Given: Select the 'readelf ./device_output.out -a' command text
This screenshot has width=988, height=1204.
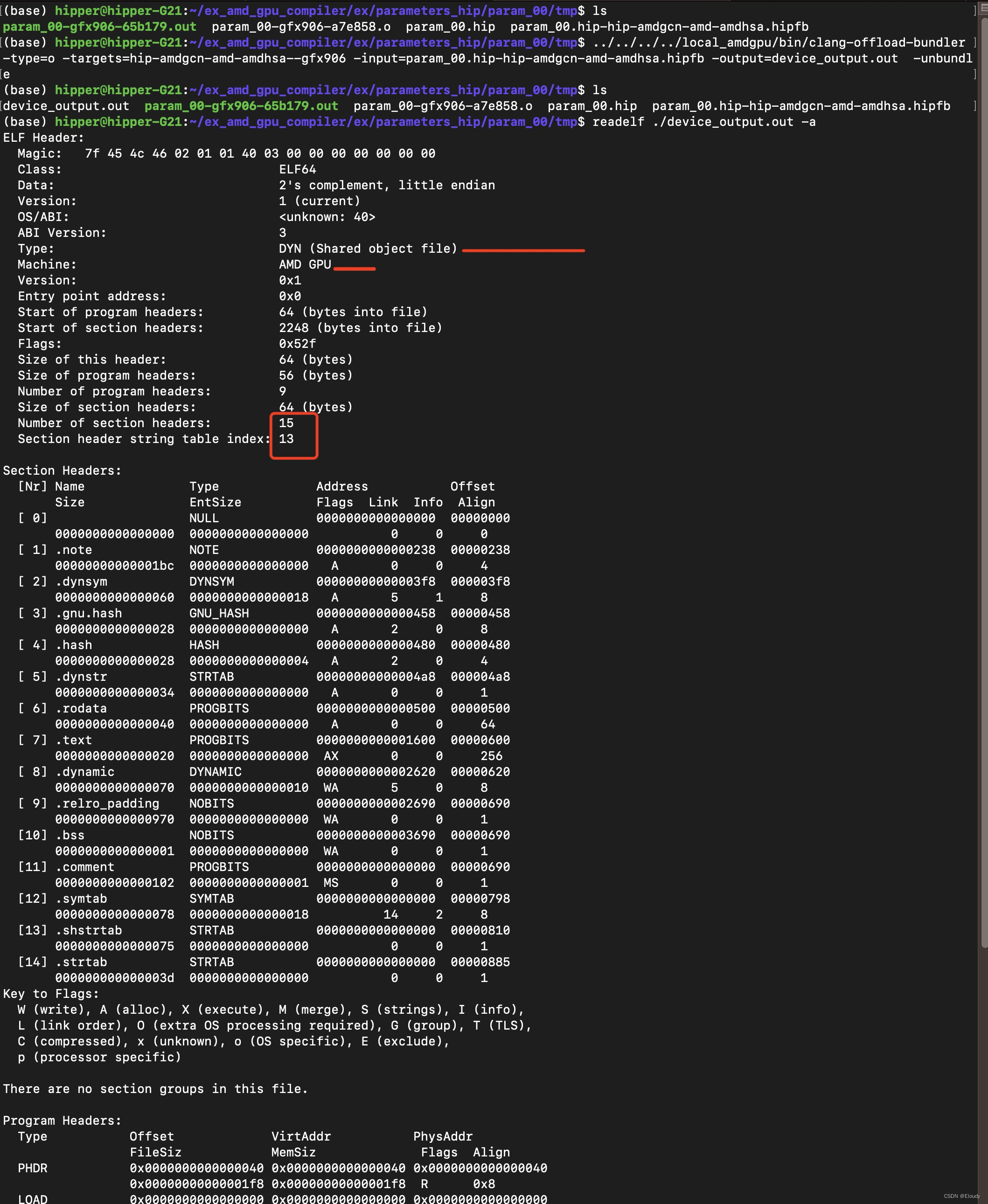Looking at the screenshot, I should click(704, 122).
